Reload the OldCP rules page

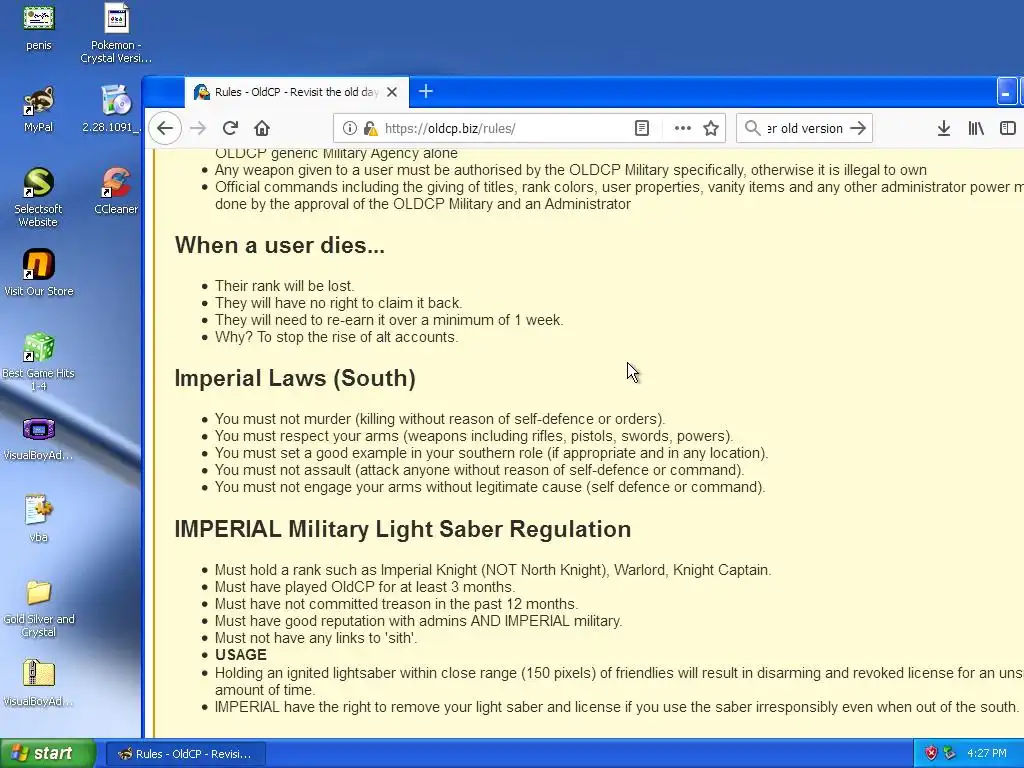pos(230,128)
